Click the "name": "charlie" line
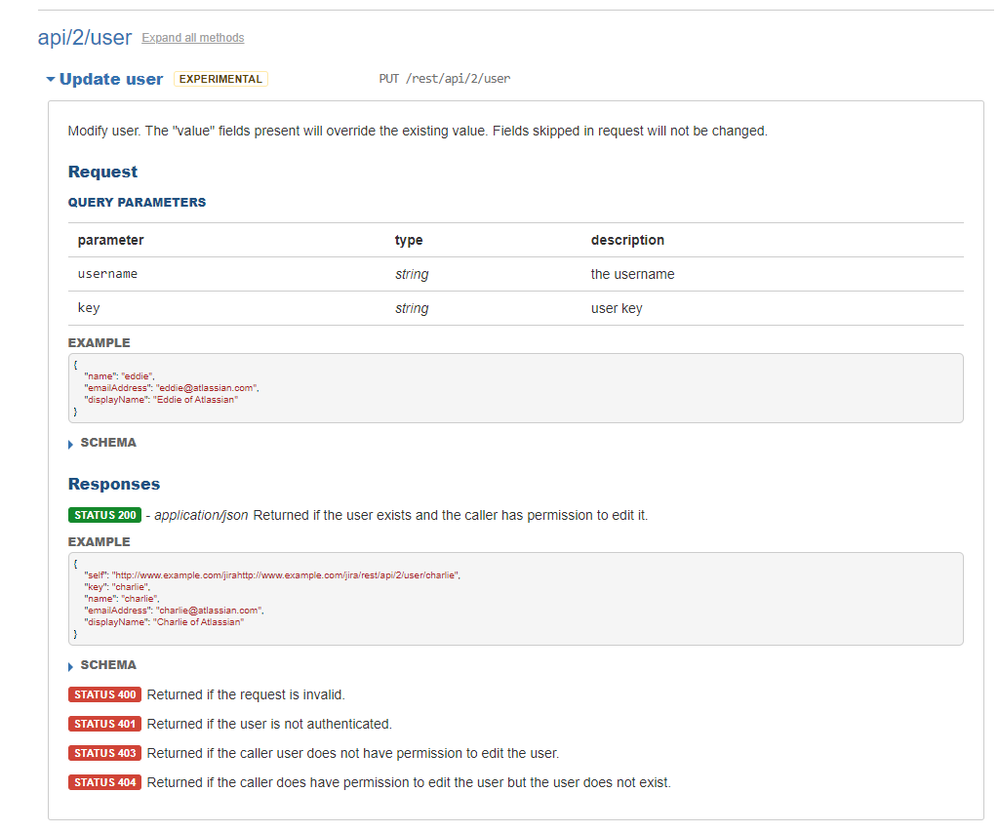Screen dimensions: 999x826 pyautogui.click(x=121, y=599)
